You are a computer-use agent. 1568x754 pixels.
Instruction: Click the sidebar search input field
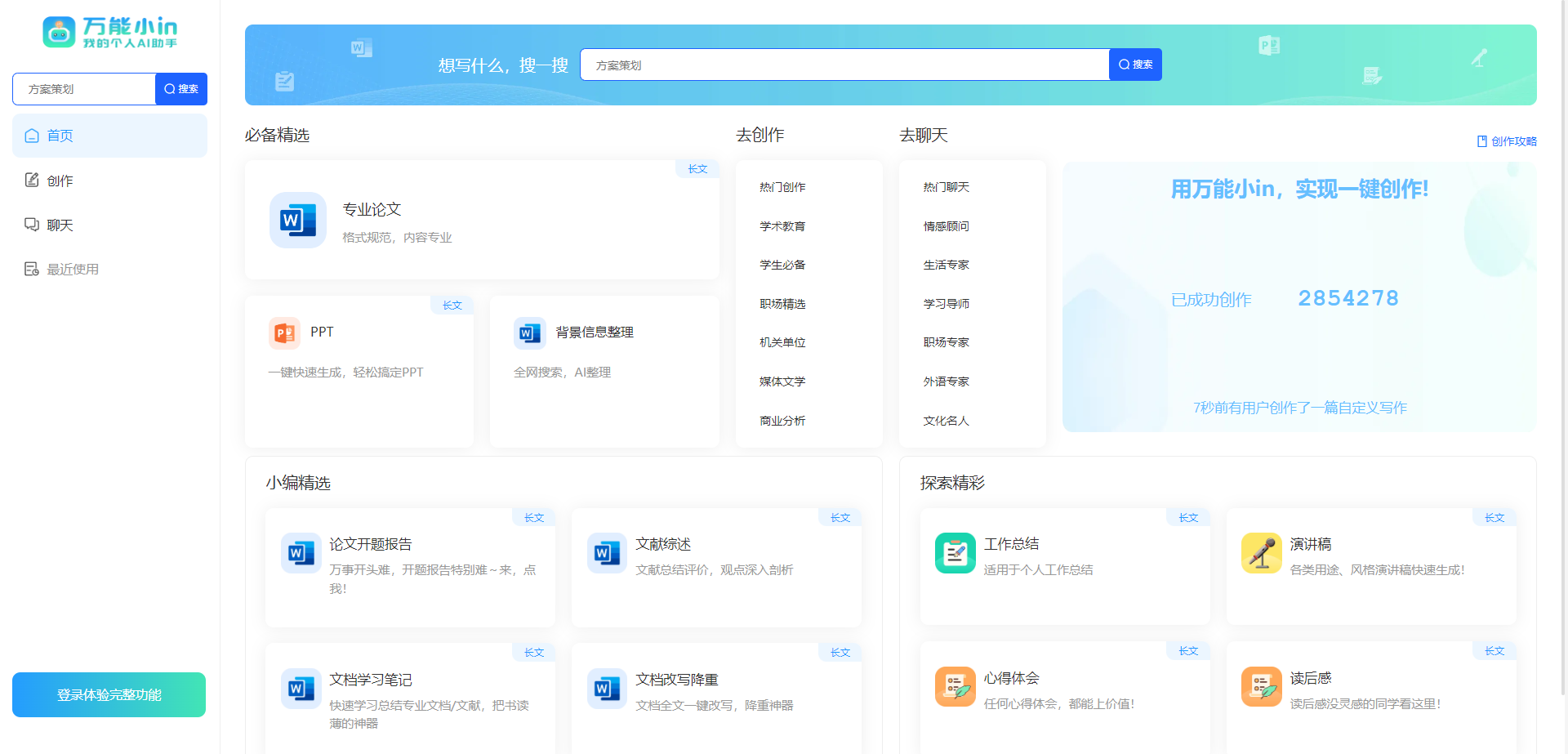[84, 89]
